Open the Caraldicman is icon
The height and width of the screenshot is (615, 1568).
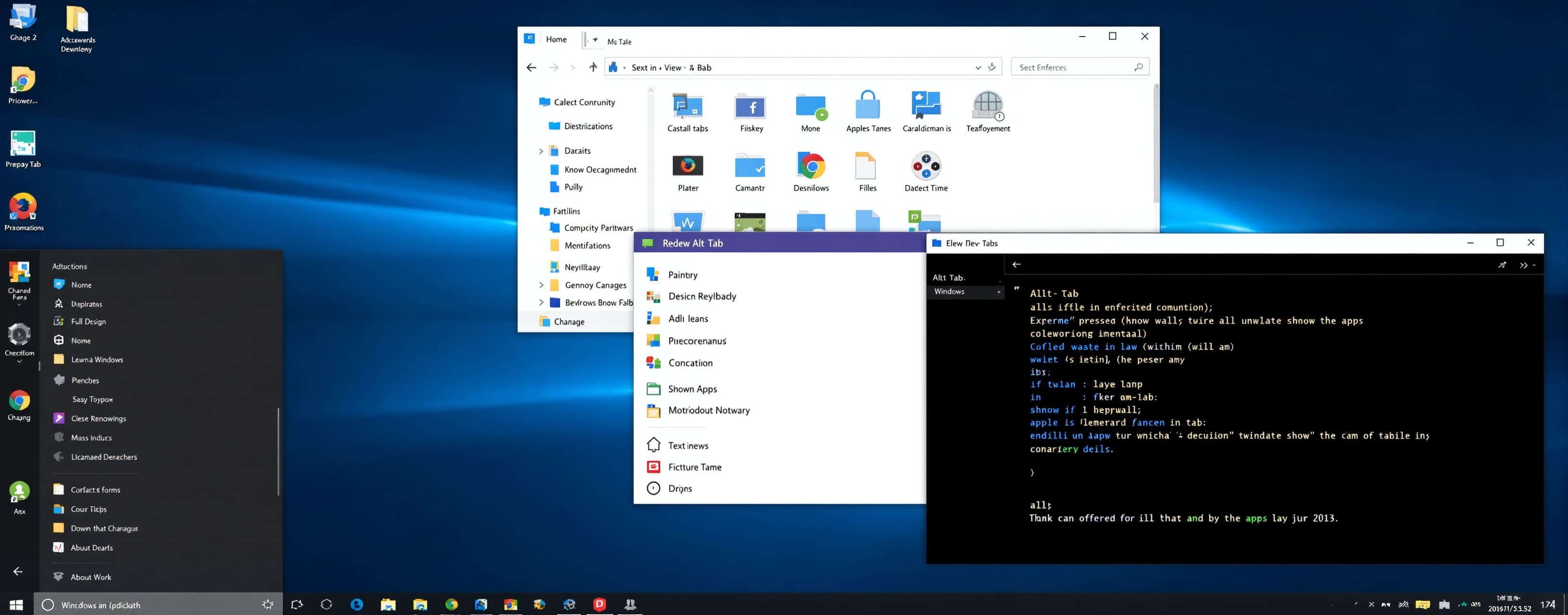(926, 105)
